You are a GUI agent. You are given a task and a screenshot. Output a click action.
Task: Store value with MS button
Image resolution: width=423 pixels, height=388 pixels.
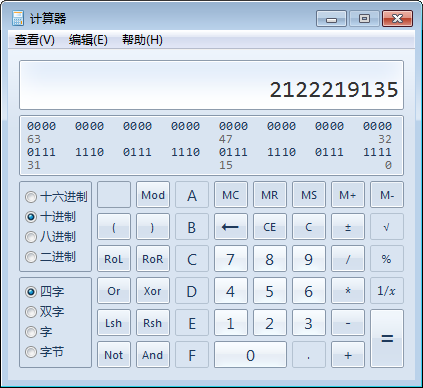[309, 195]
